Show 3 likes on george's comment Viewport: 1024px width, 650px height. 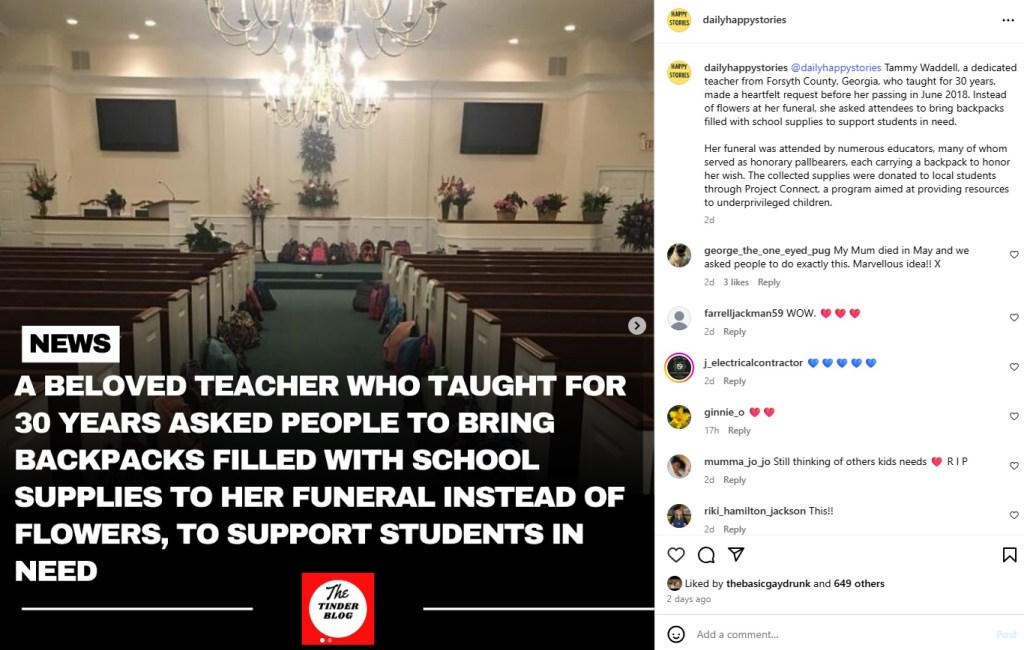735,282
